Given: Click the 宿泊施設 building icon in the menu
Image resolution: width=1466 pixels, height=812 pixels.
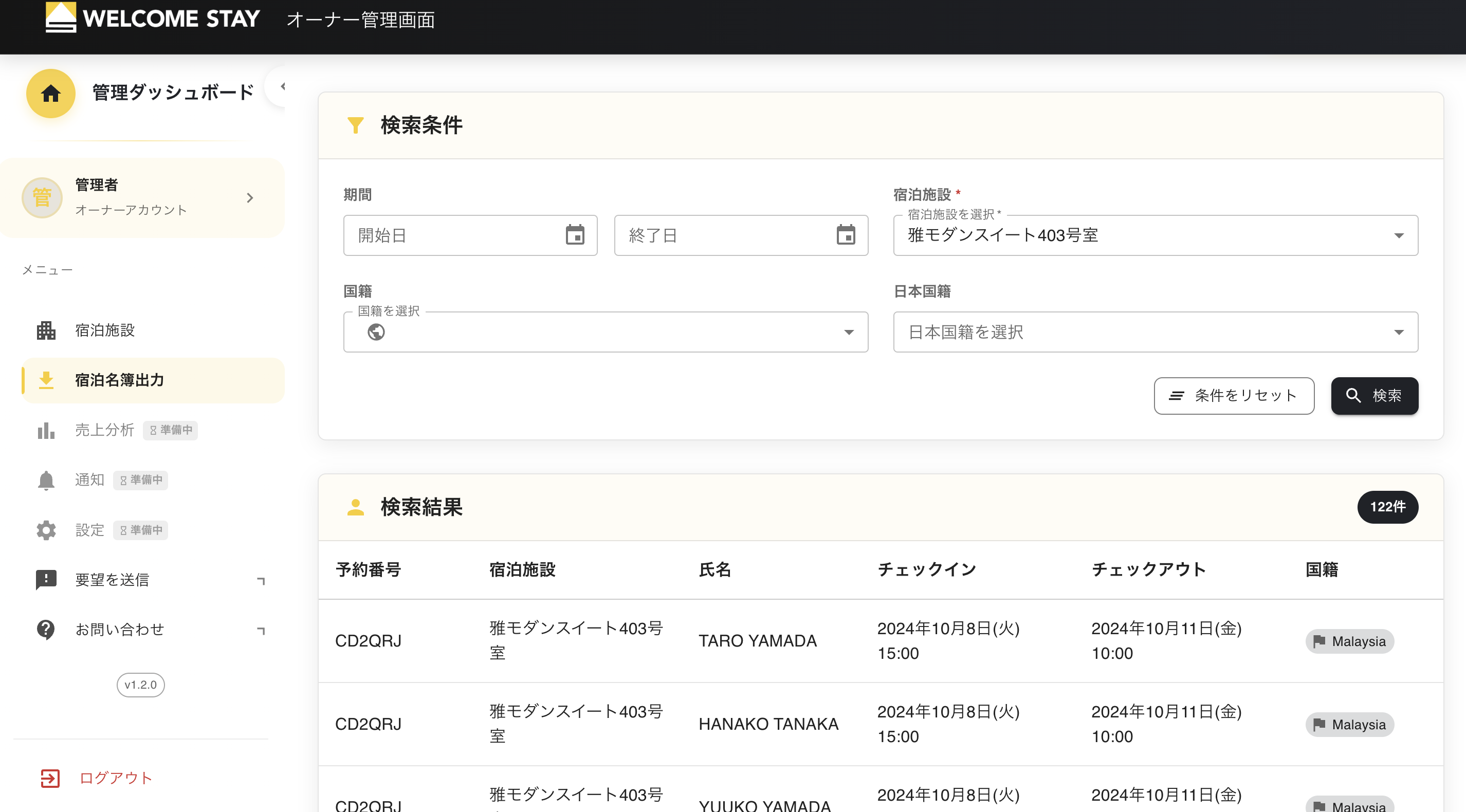Looking at the screenshot, I should click(x=46, y=330).
